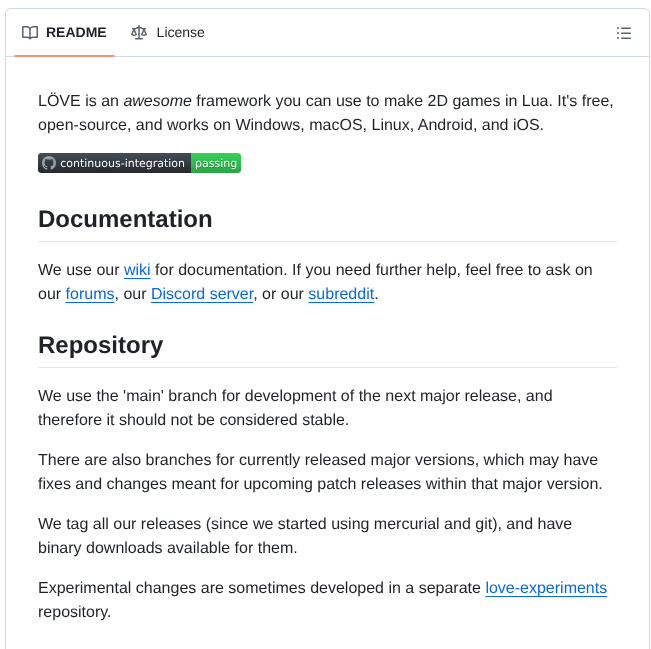
Task: Open the love-experiments repository link
Action: tap(546, 588)
